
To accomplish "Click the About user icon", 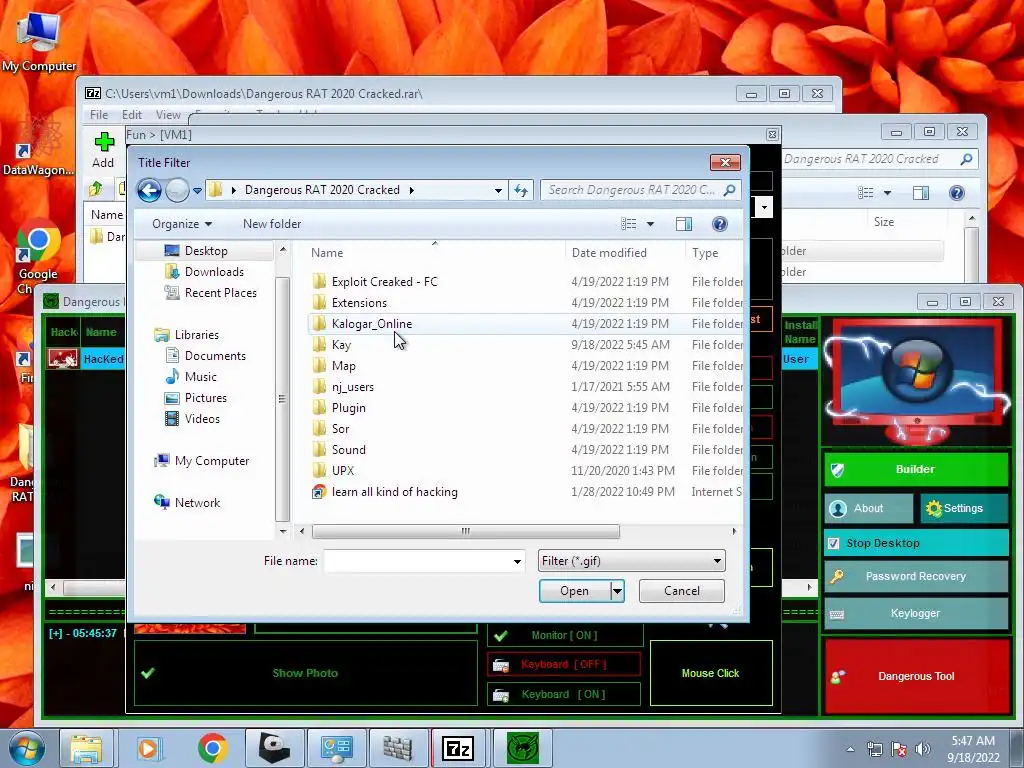I will point(838,508).
